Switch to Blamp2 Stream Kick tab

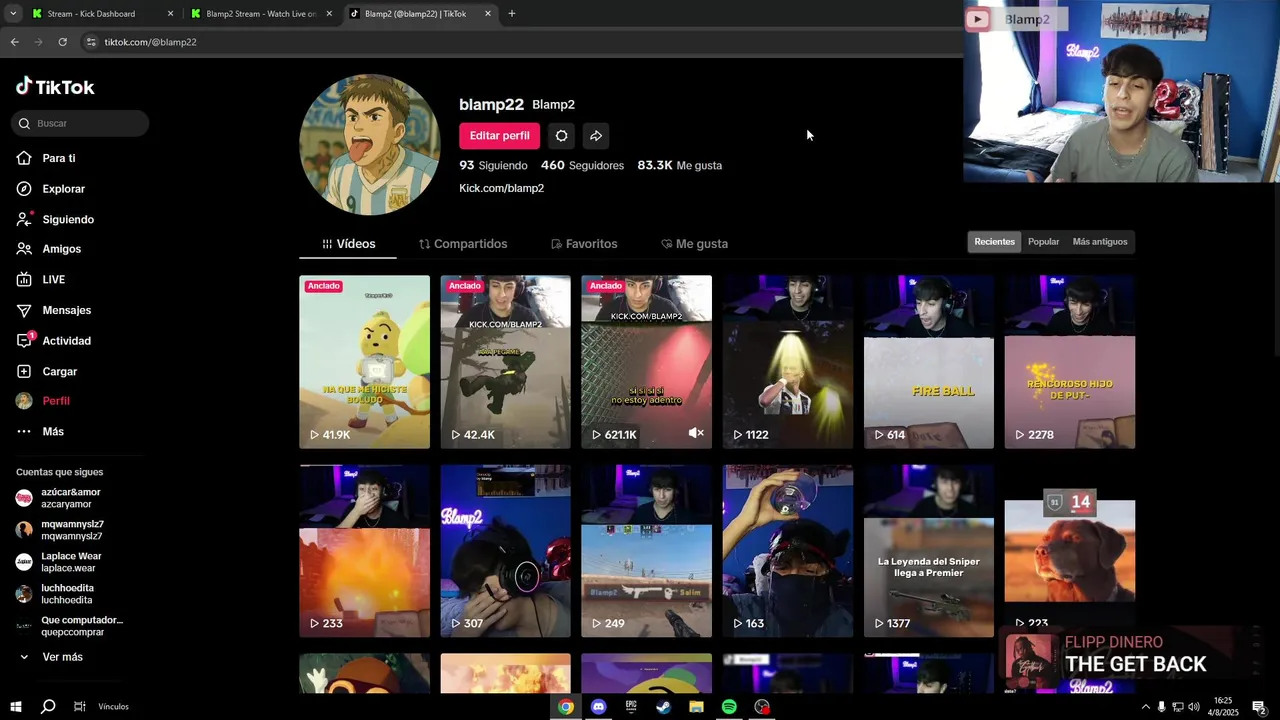pyautogui.click(x=261, y=14)
